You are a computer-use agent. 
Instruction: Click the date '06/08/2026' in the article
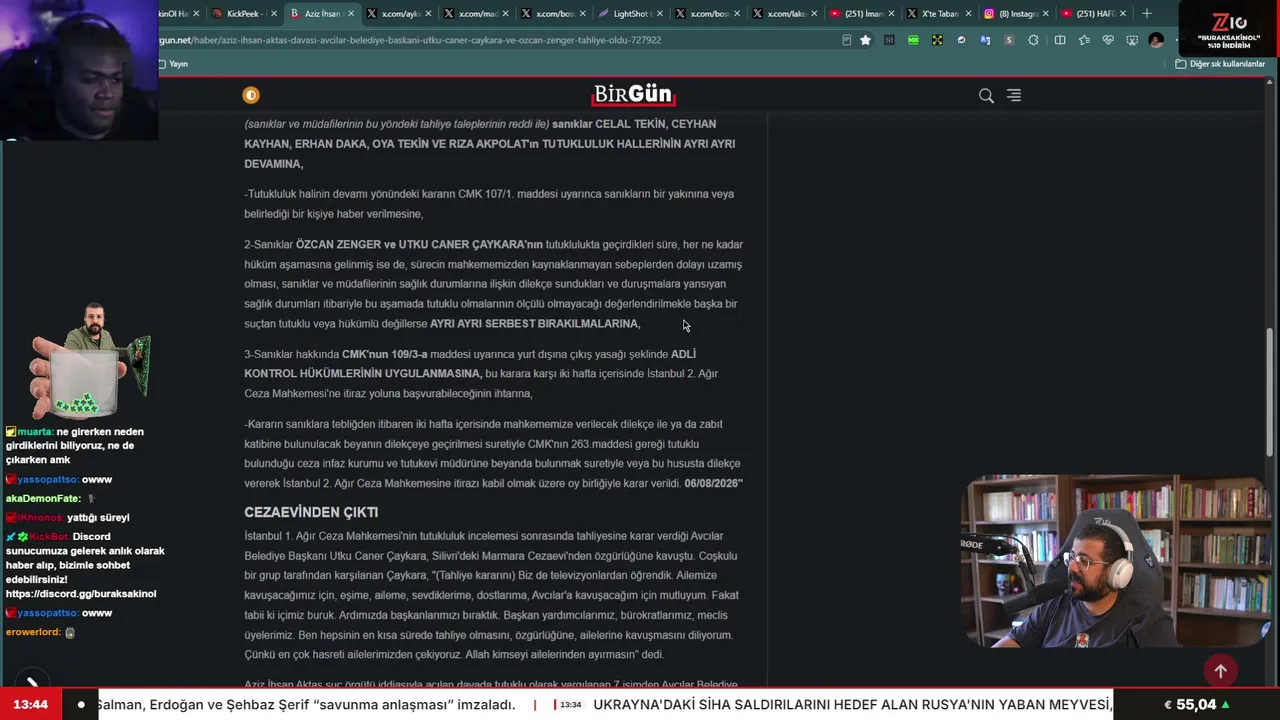tap(713, 484)
